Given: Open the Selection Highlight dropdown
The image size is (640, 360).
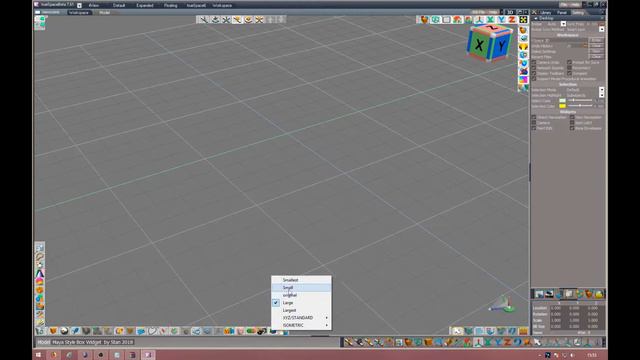Looking at the screenshot, I should (601, 95).
